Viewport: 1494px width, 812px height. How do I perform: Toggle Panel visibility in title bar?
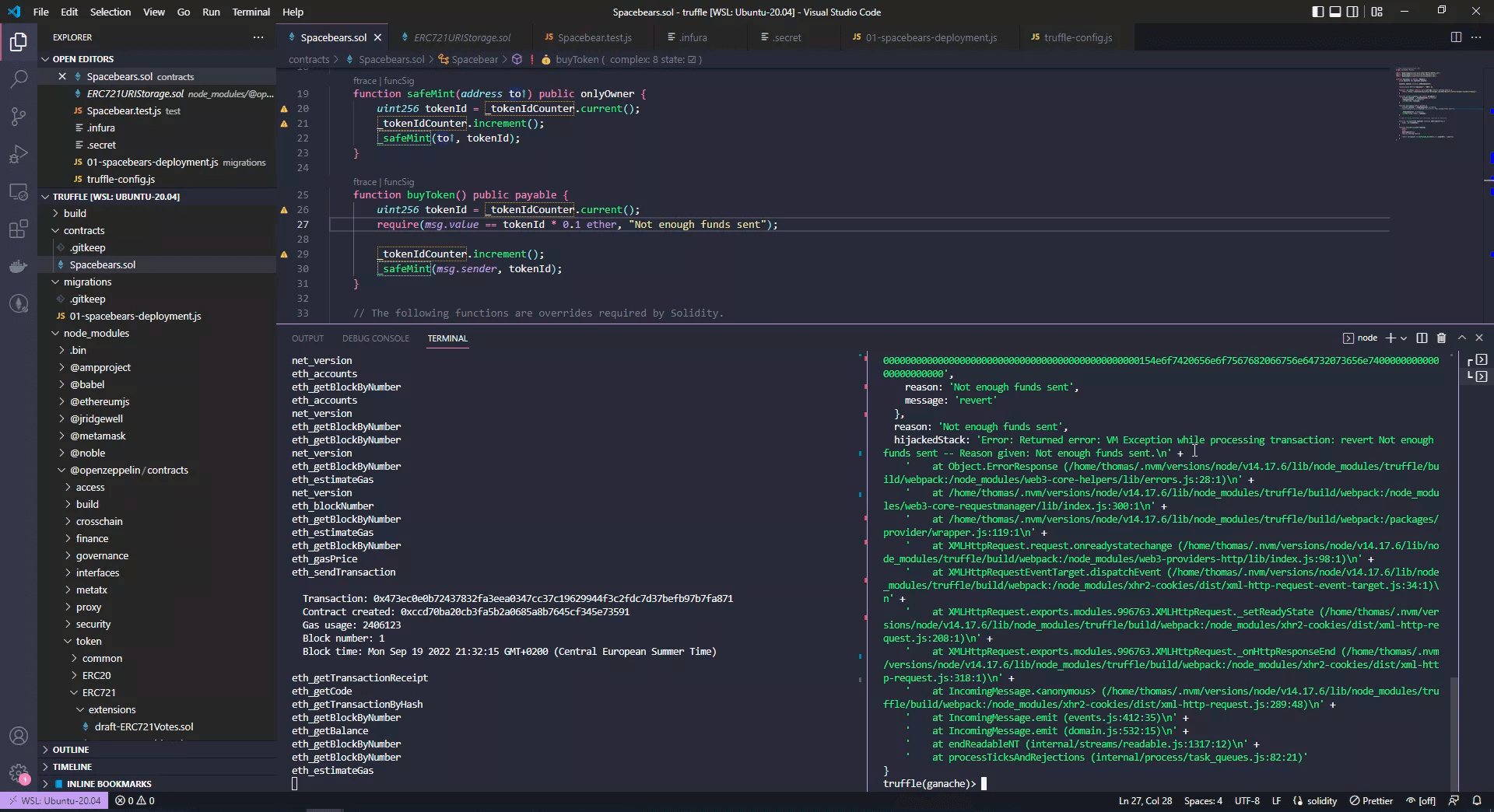[x=1335, y=12]
